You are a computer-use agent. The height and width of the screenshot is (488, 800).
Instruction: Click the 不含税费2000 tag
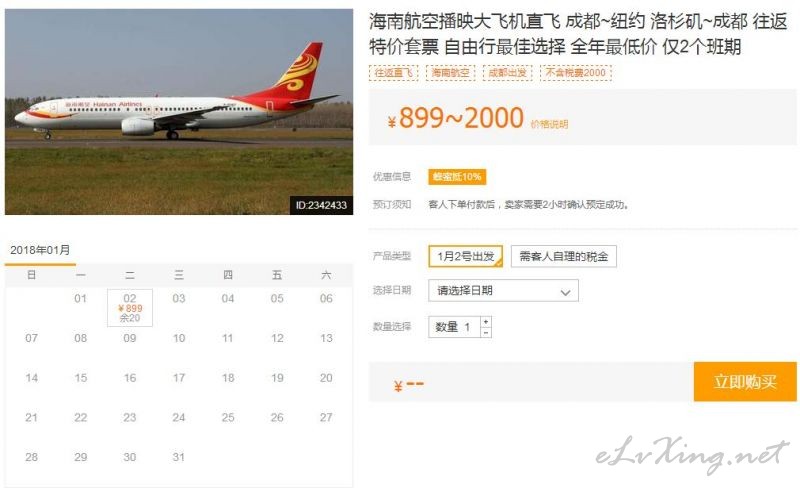(x=576, y=73)
